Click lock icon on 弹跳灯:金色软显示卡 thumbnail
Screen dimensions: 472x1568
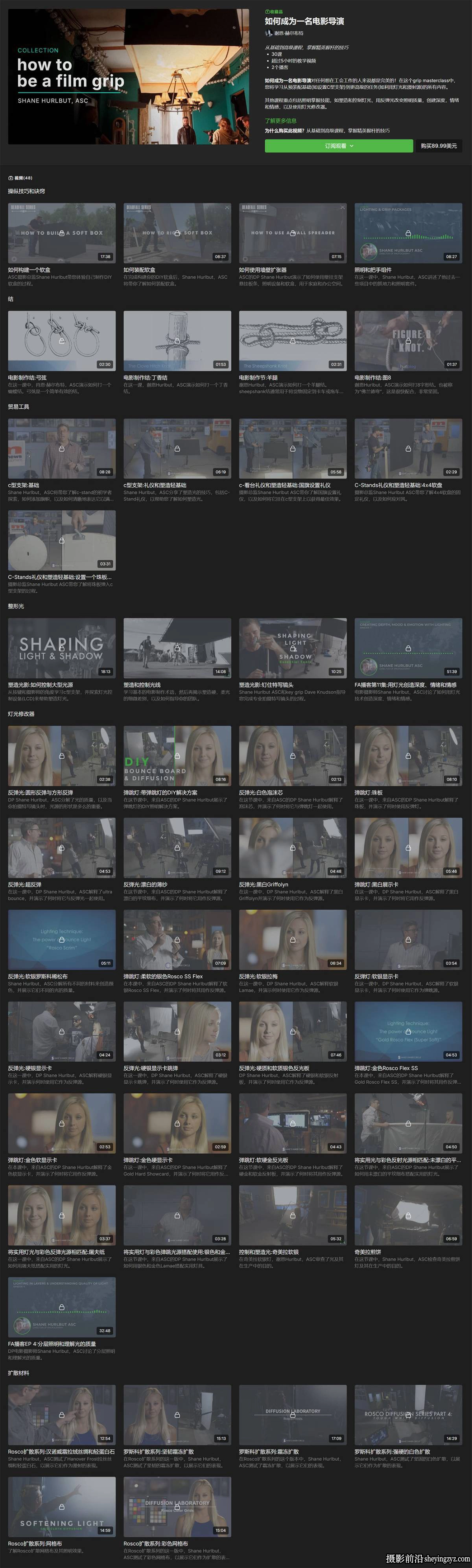[61, 1124]
